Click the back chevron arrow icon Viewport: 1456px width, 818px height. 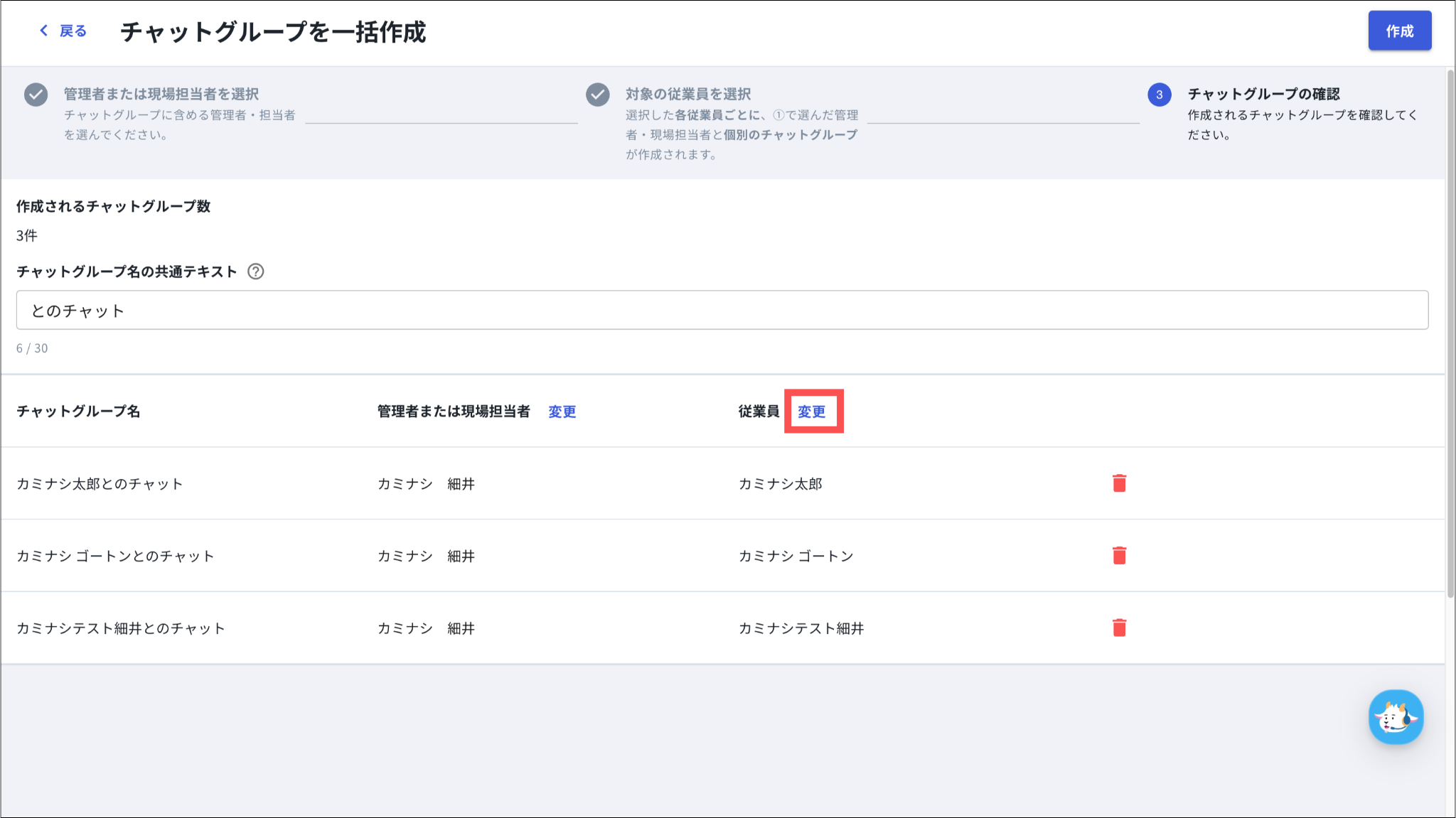(x=44, y=31)
